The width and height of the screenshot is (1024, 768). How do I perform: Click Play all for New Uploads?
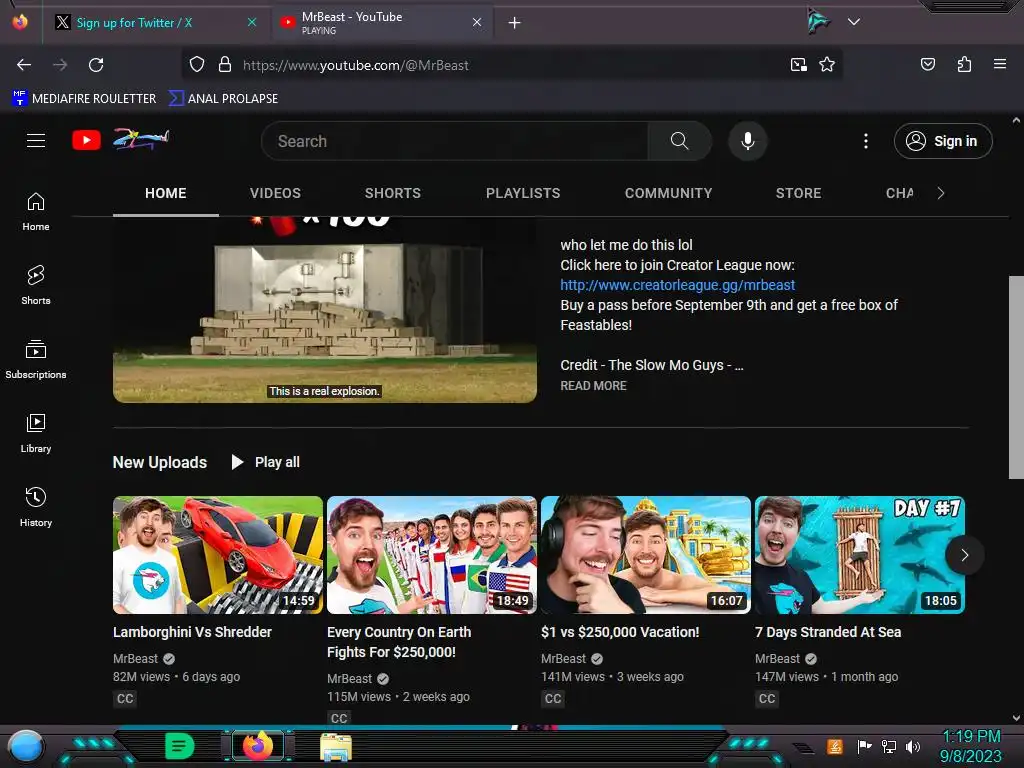266,462
